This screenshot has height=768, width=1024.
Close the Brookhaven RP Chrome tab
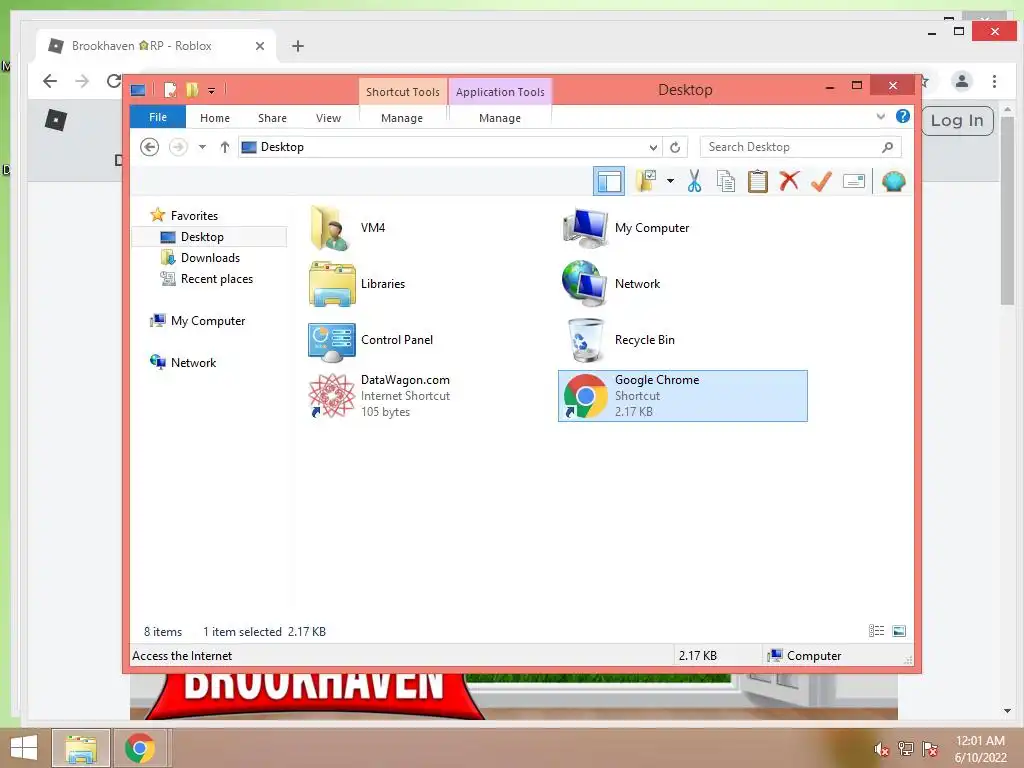point(260,46)
